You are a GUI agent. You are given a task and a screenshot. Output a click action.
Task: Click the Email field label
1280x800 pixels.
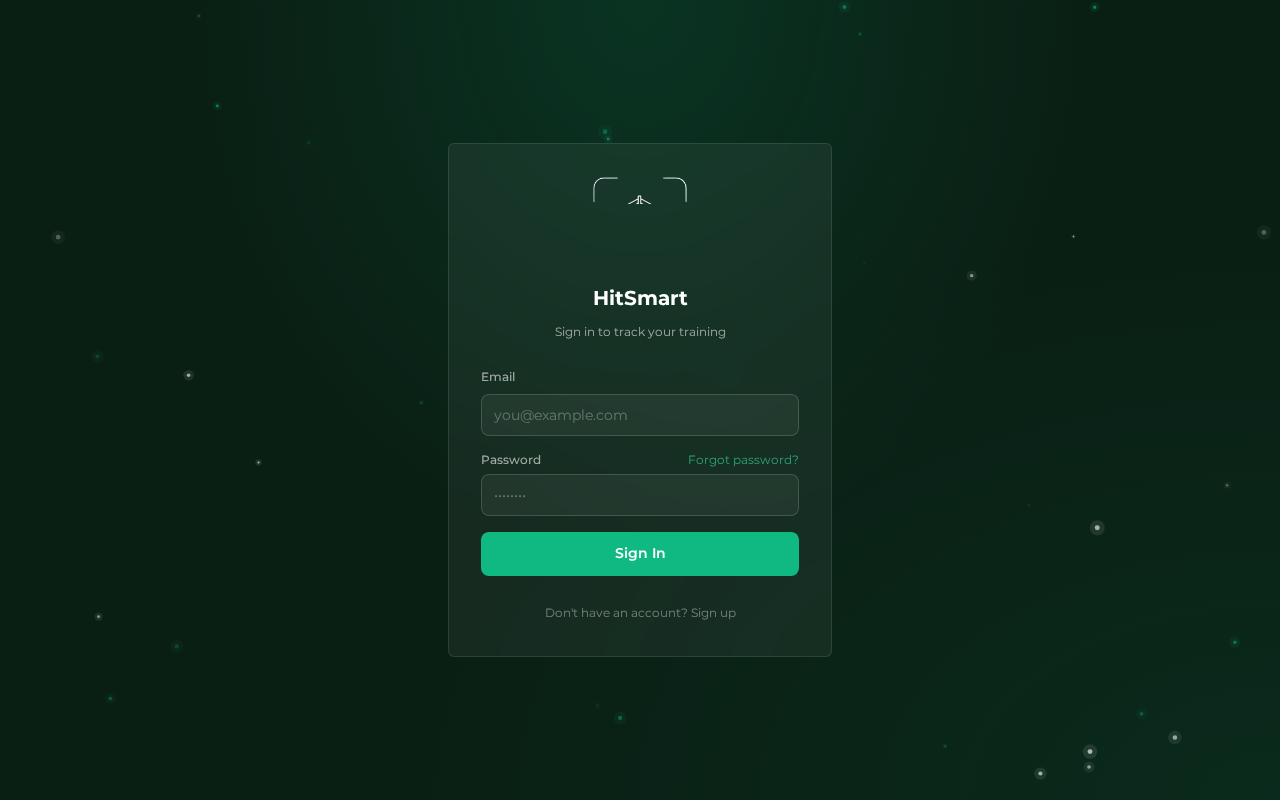[498, 377]
